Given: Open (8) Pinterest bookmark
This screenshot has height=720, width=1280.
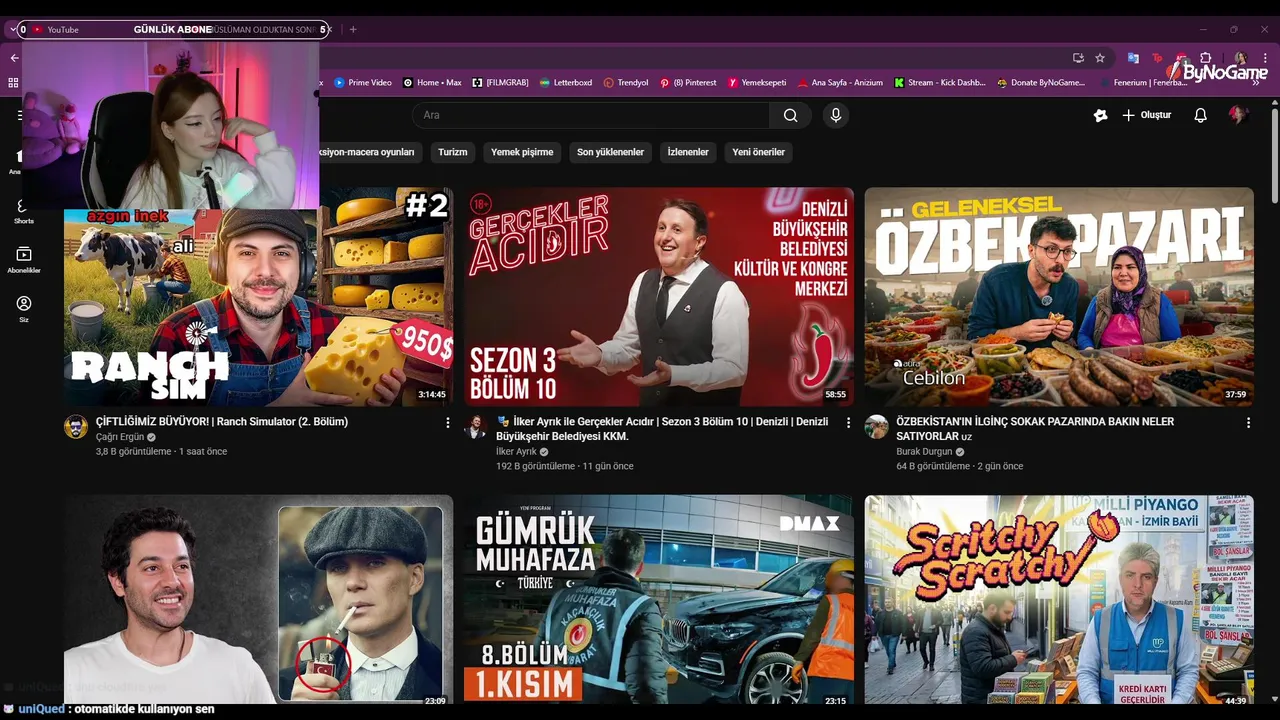Looking at the screenshot, I should coord(688,83).
